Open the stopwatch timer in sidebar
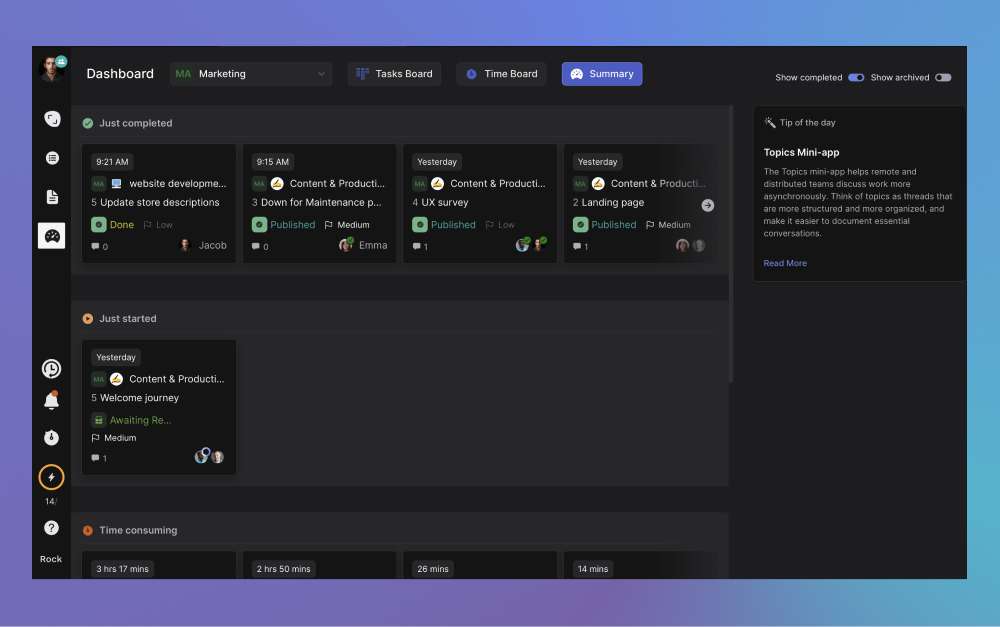Viewport: 1000px width, 627px height. 51,438
